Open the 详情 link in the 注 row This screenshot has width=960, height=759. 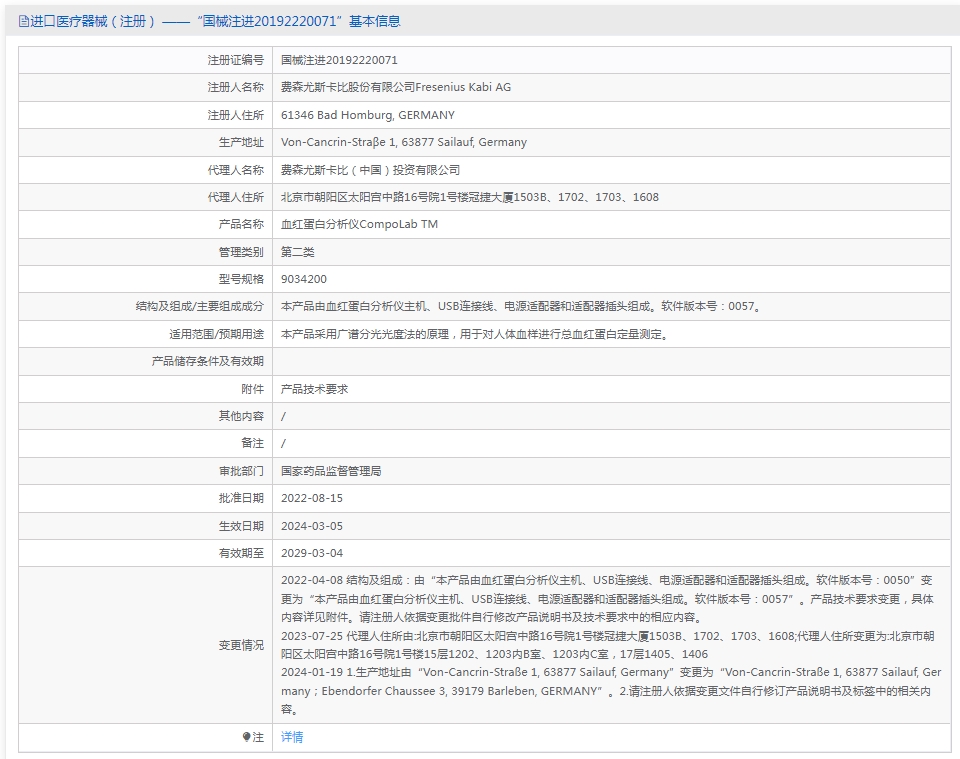[291, 737]
